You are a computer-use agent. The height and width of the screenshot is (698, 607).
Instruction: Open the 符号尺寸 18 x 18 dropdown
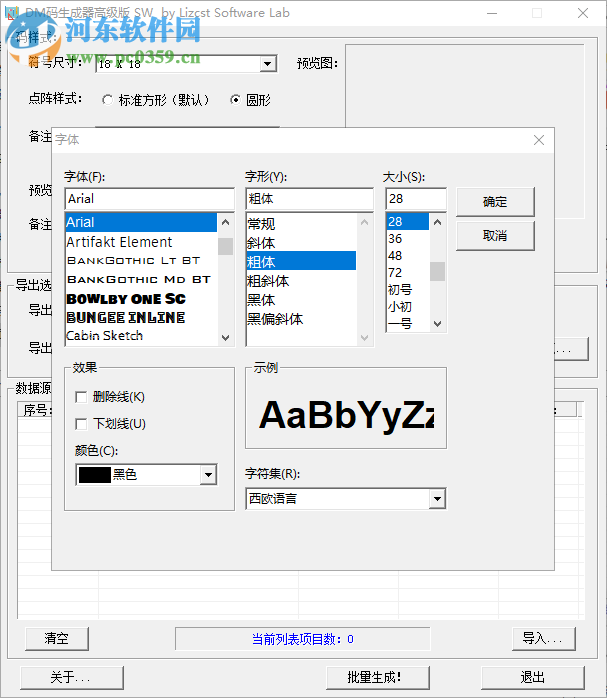click(267, 64)
